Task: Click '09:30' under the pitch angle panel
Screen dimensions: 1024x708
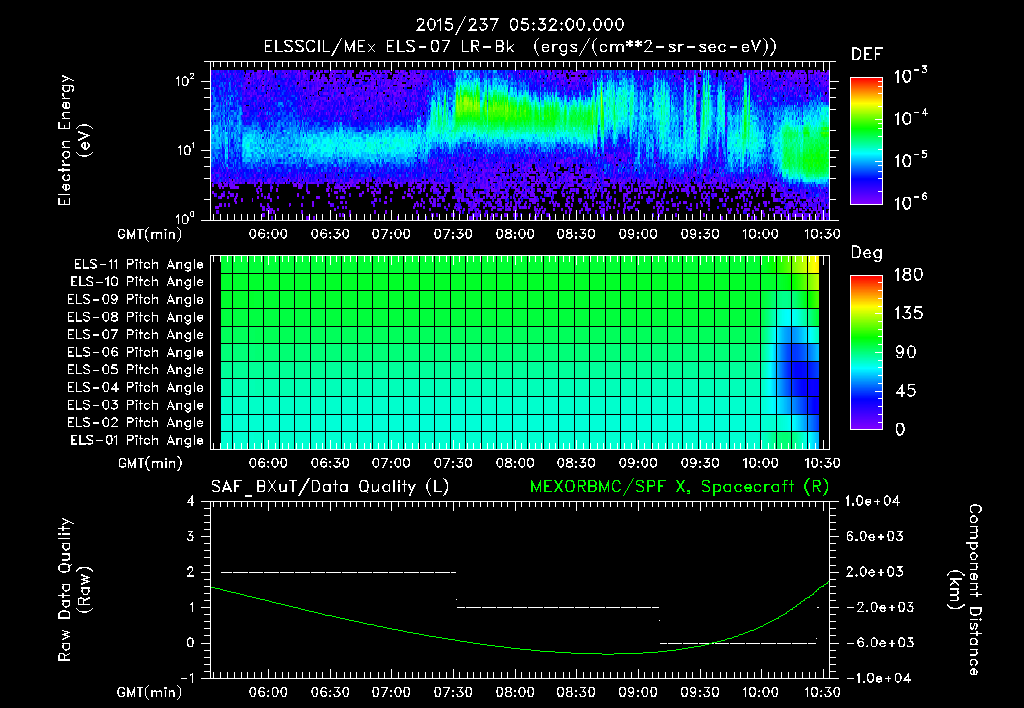Action: point(699,463)
